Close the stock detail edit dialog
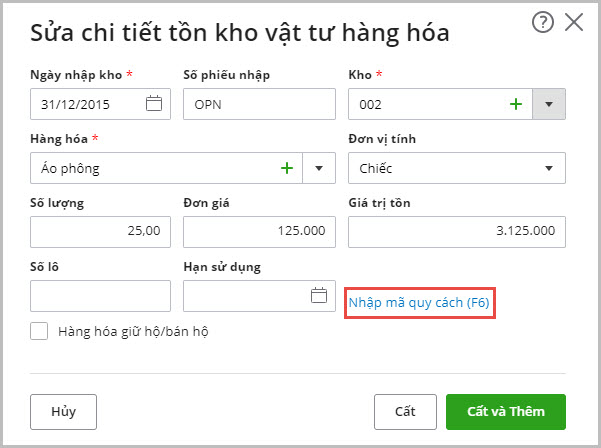The width and height of the screenshot is (601, 448). (x=574, y=23)
